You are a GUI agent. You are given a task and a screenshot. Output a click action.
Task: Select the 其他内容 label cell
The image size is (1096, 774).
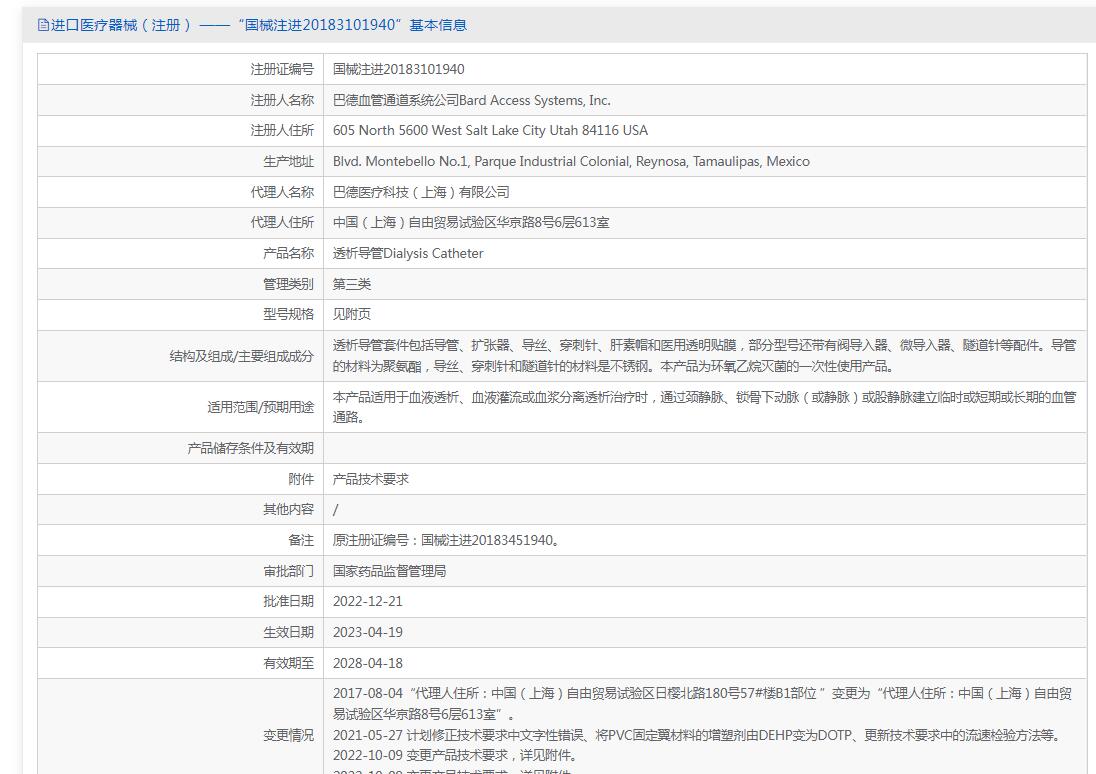[x=180, y=510]
